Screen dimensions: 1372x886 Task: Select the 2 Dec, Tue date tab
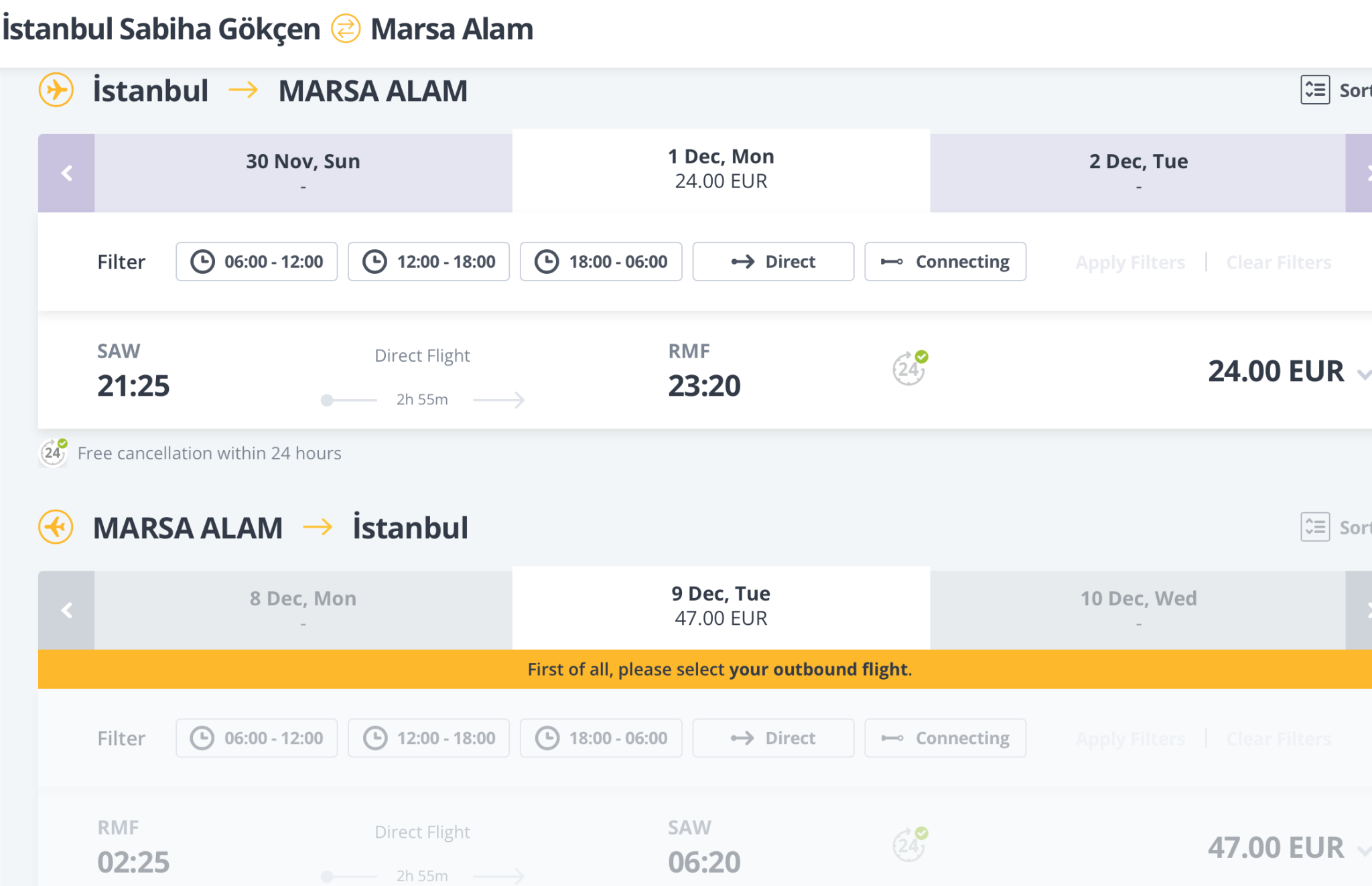point(1138,172)
